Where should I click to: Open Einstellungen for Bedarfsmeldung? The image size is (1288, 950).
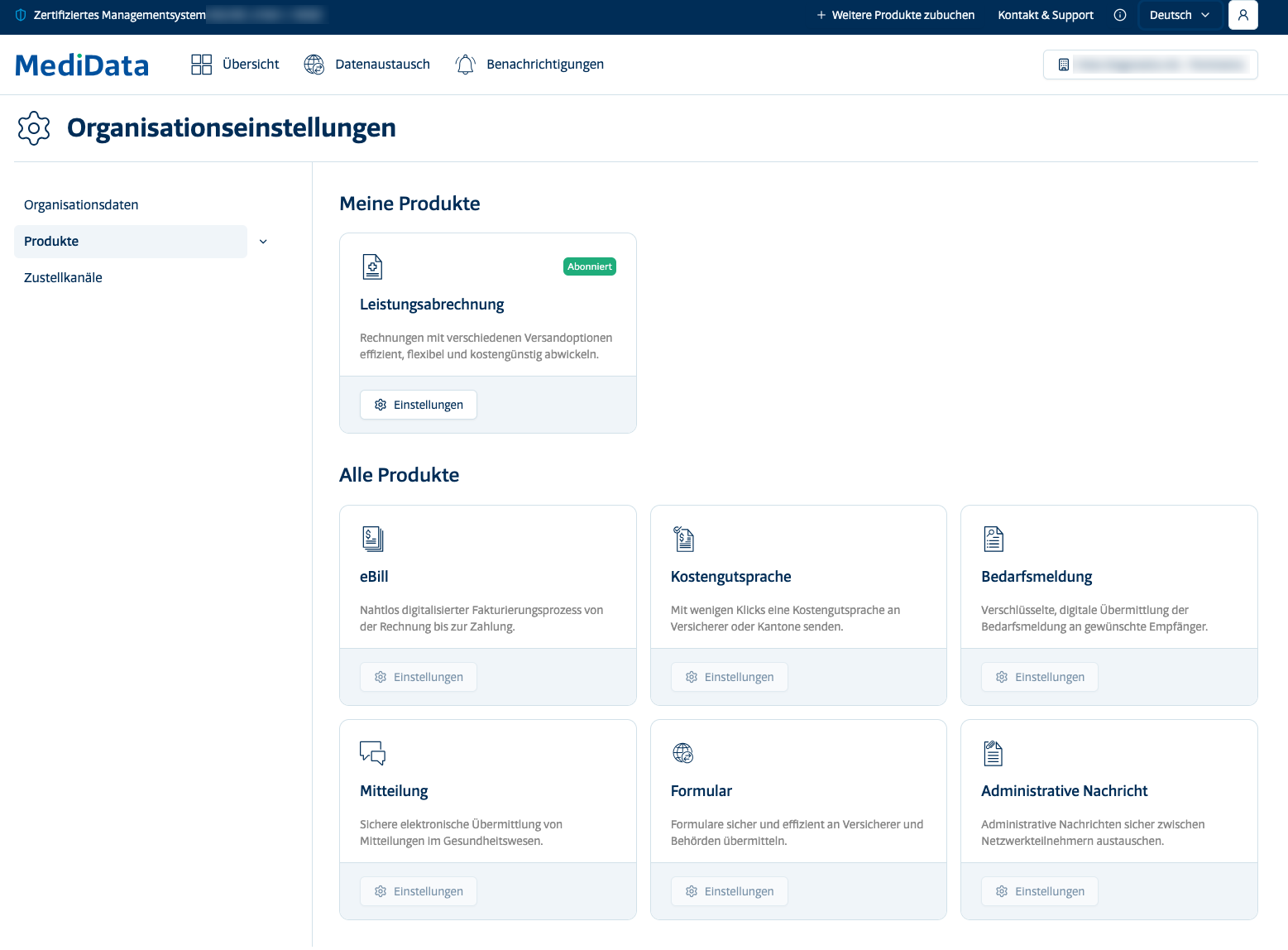coord(1040,677)
